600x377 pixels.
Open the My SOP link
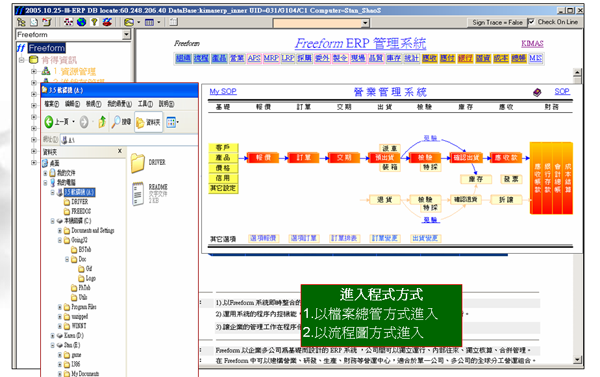coord(223,91)
